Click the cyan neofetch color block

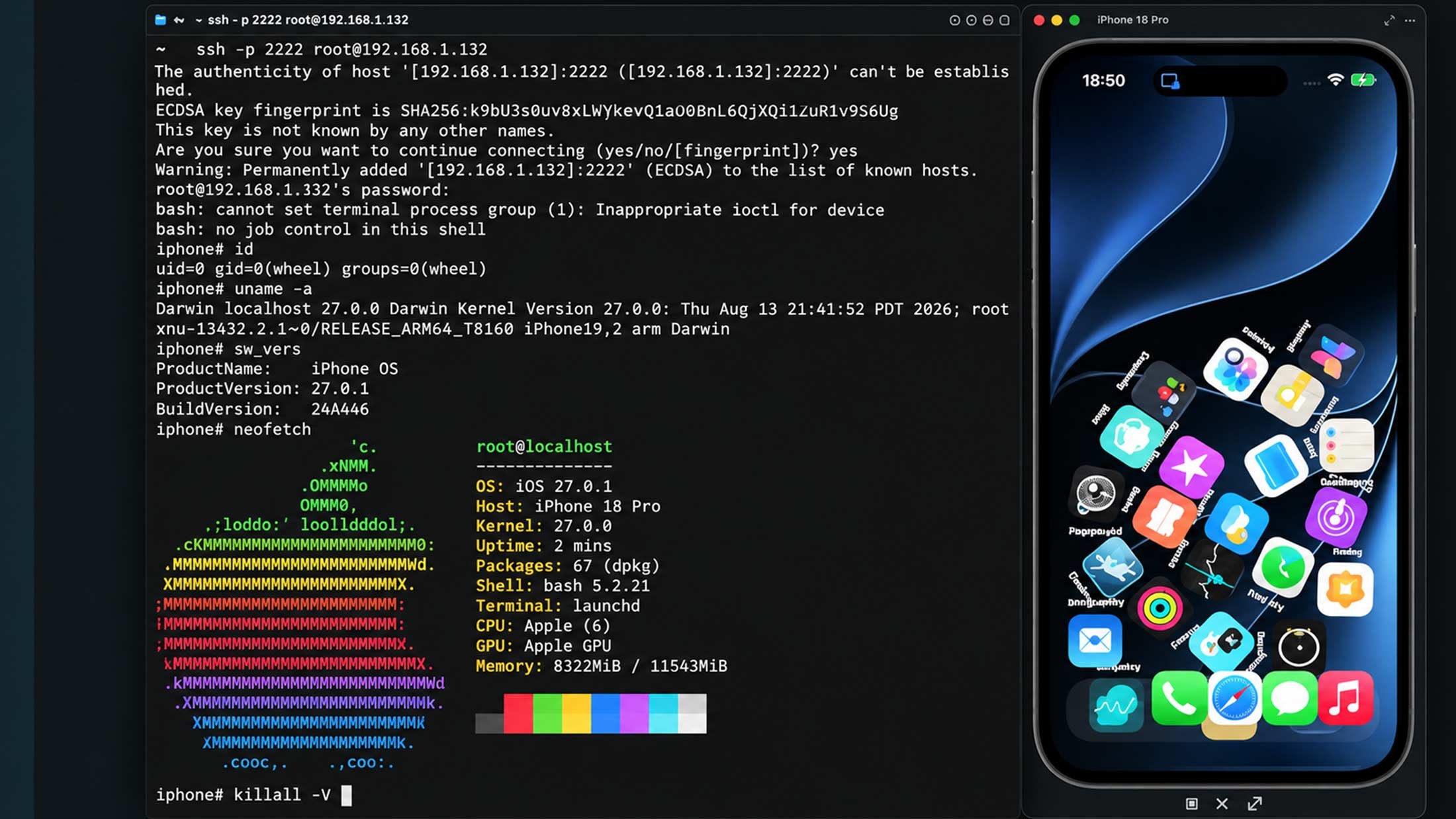pos(663,713)
